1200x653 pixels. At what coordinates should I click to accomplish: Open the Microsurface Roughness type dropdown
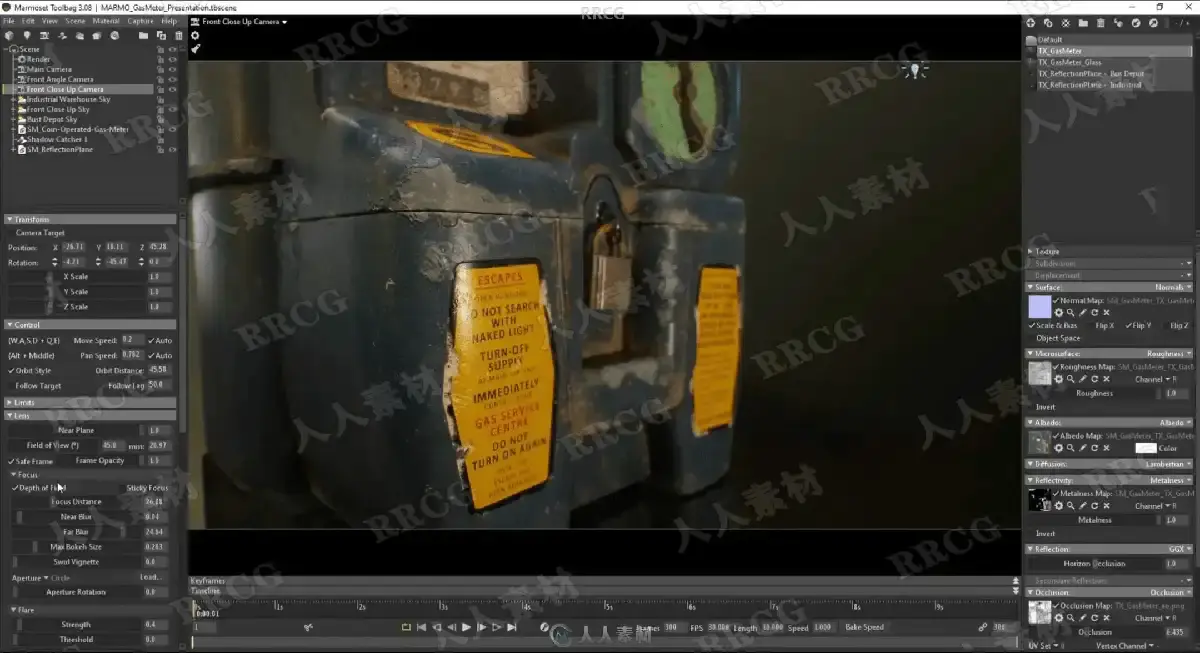pos(1168,353)
